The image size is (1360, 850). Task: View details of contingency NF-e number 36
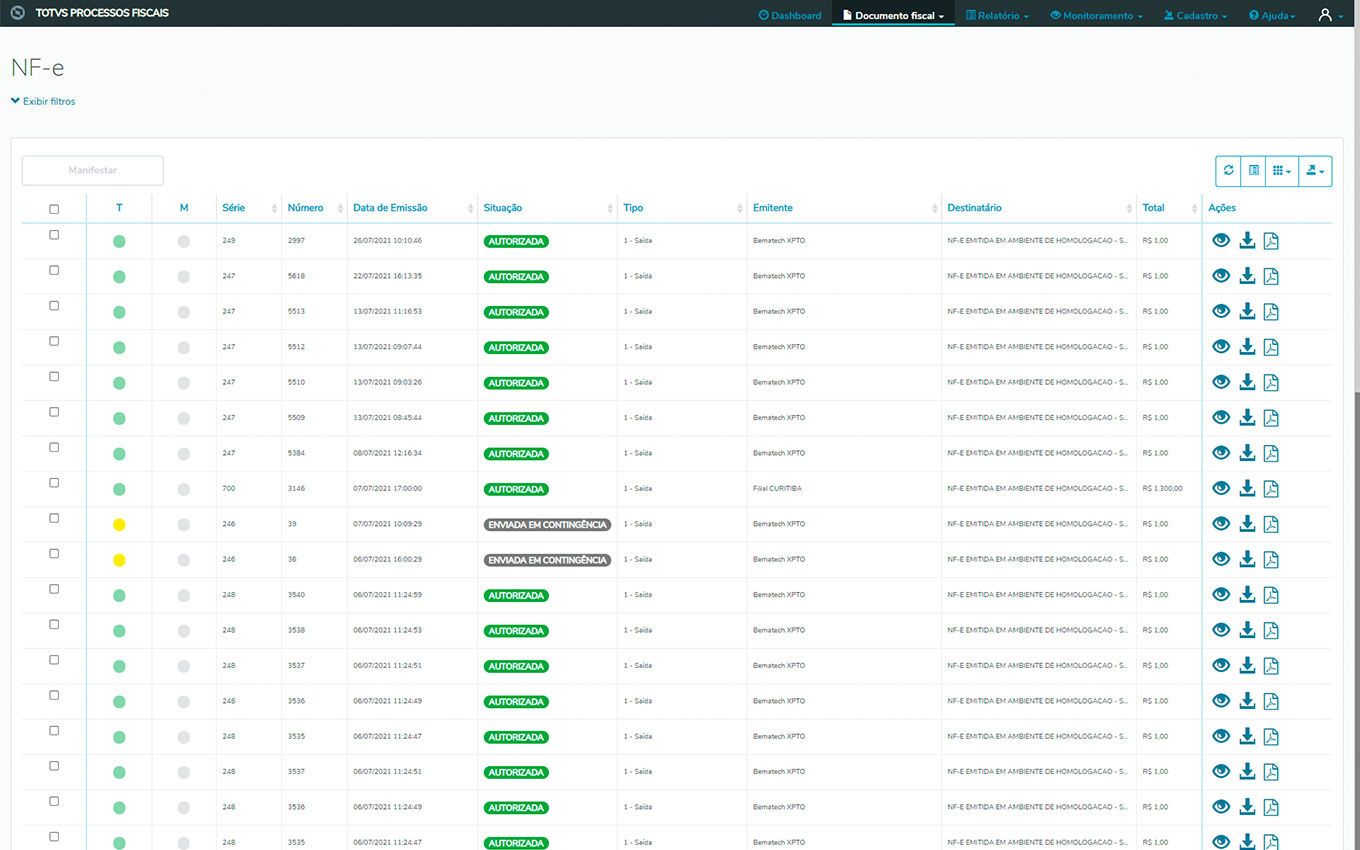[x=1220, y=560]
